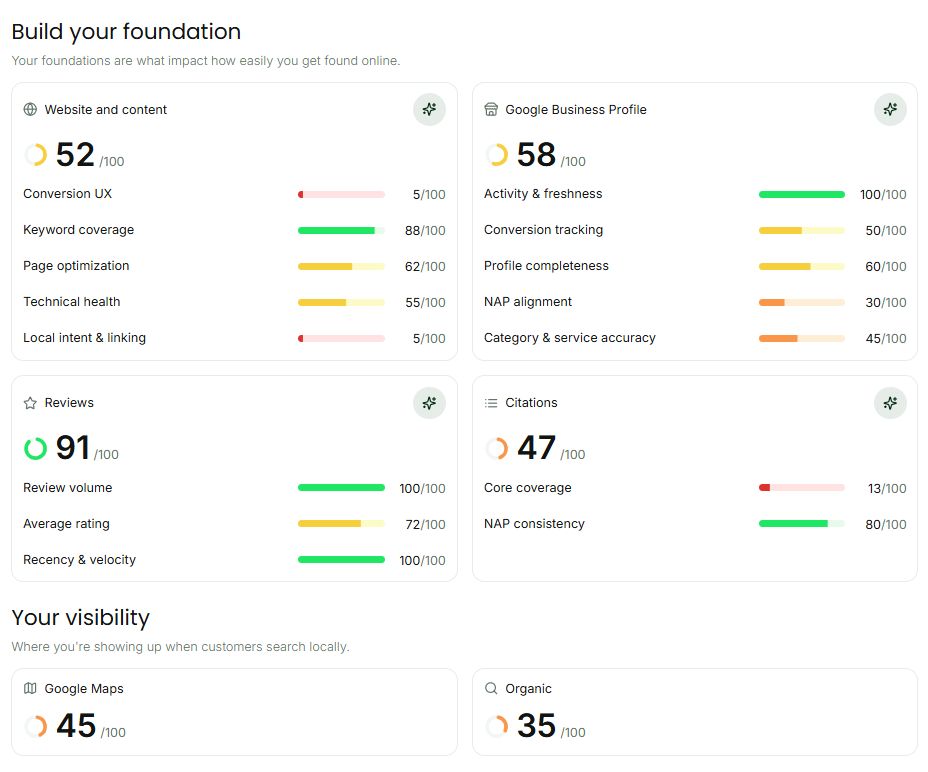The height and width of the screenshot is (772, 928).
Task: Click the Recency & velocity metric
Action: [x=234, y=560]
